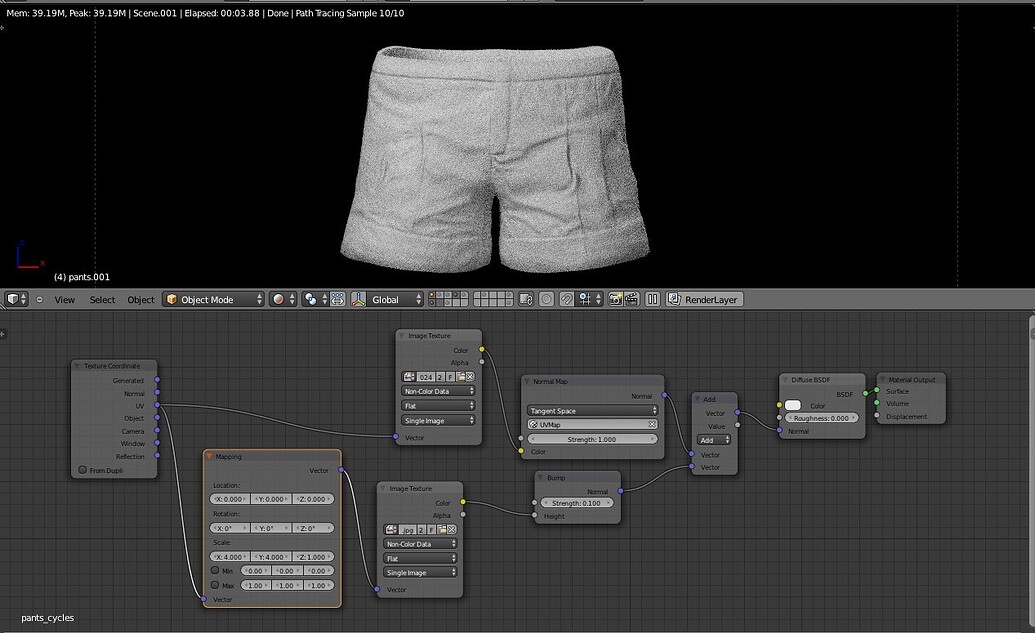Adjust Bump Strength 0.100 slider
Screen dimensions: 1035x633
[x=577, y=503]
